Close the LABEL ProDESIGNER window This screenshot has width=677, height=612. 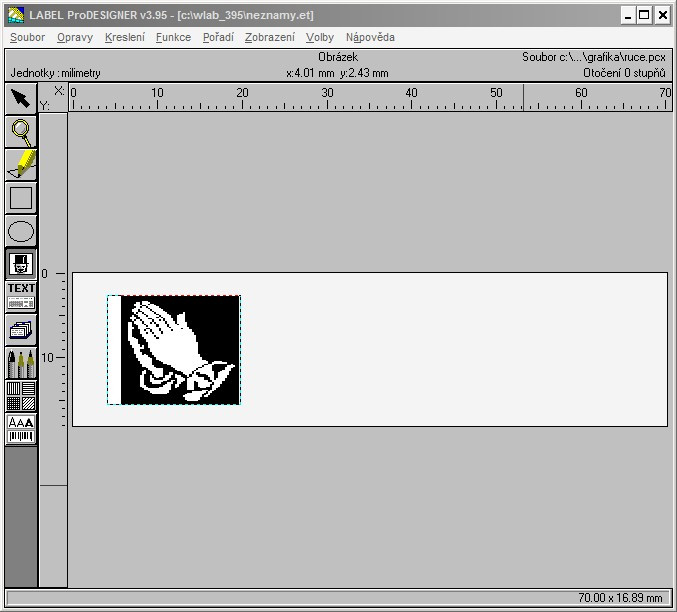click(662, 16)
